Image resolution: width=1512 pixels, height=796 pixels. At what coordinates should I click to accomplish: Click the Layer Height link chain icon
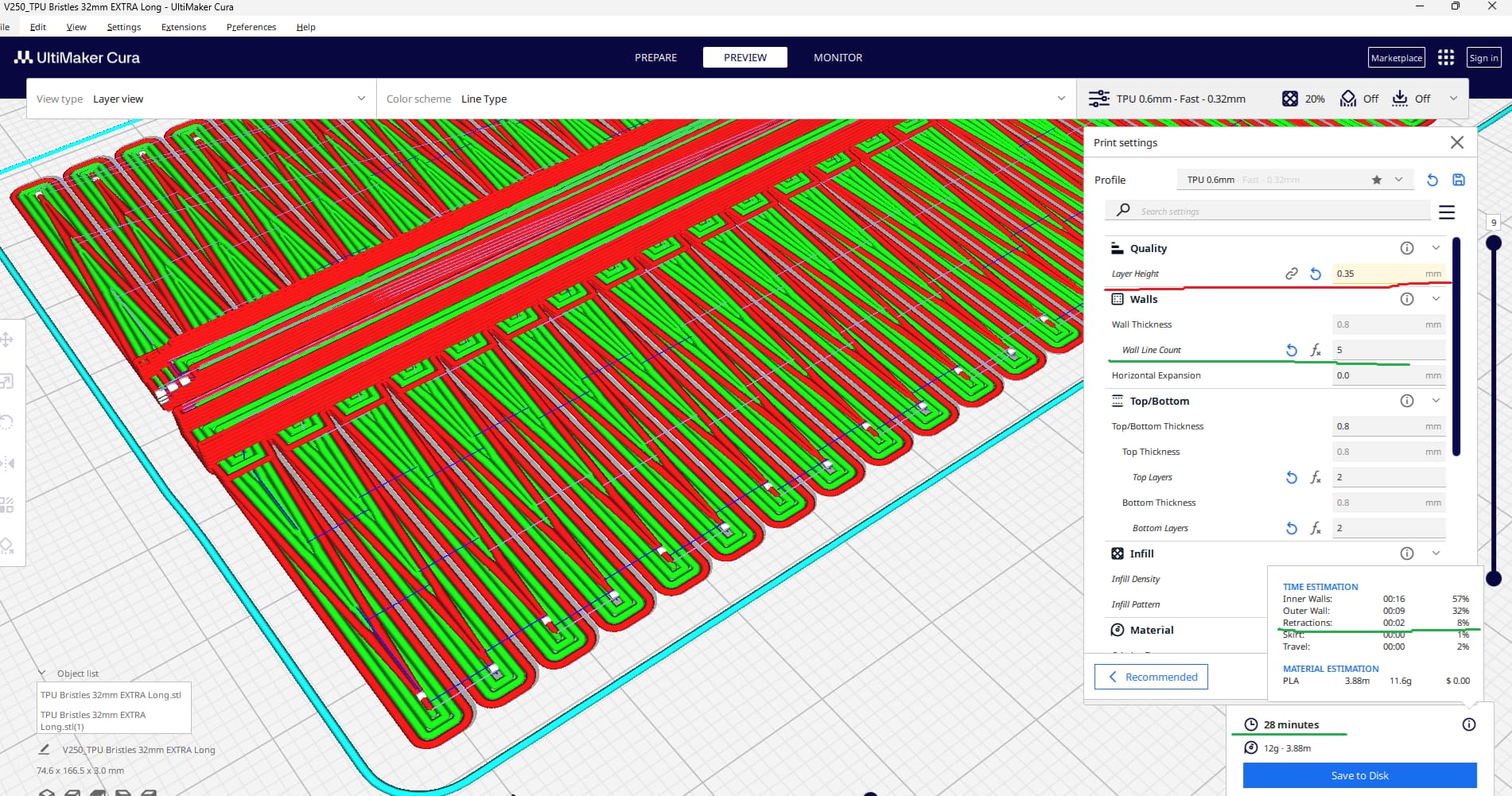[x=1291, y=274]
